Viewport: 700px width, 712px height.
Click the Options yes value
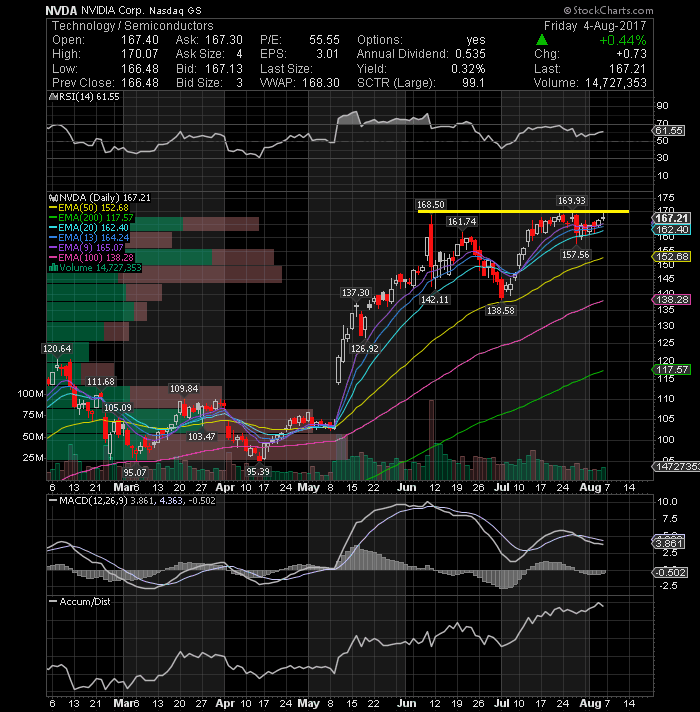475,40
